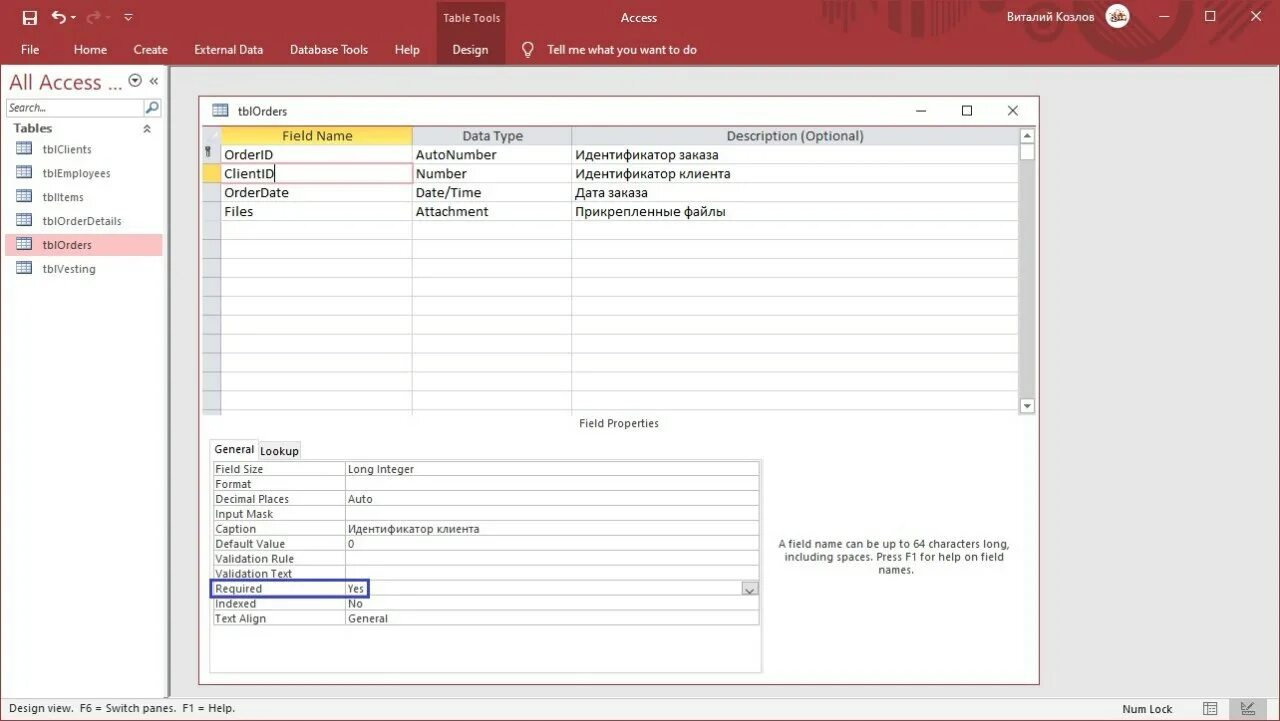The image size is (1280, 721).
Task: Open the Customize Quick Access Toolbar dropdown
Action: pos(127,16)
